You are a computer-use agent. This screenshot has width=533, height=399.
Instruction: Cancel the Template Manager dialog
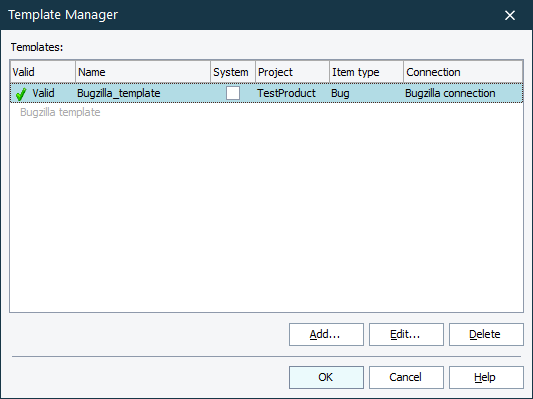point(406,377)
